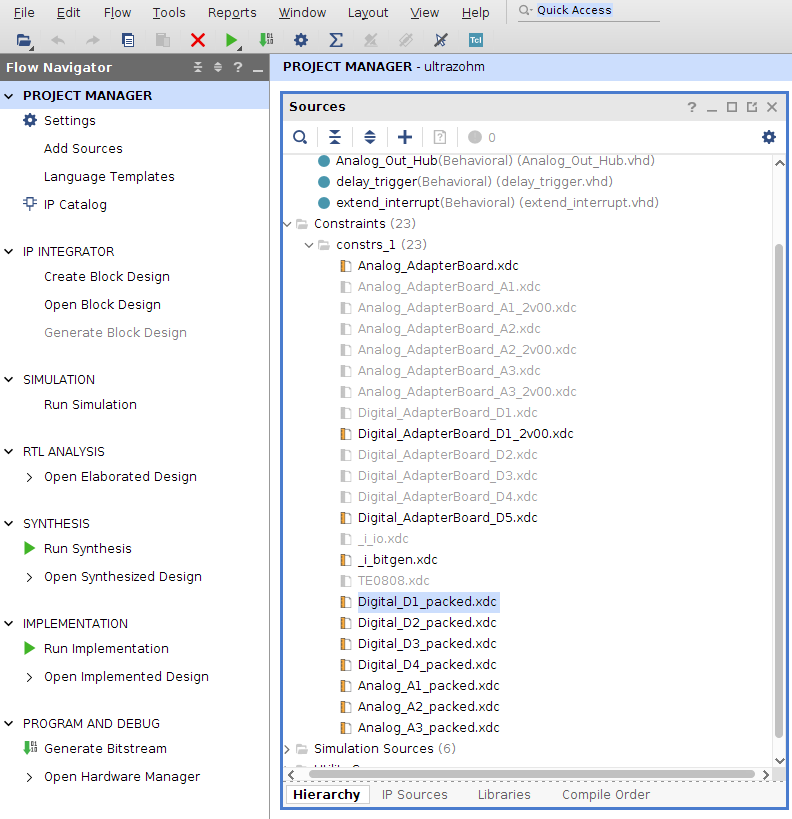Open the Reports menu
792x819 pixels.
pyautogui.click(x=232, y=13)
